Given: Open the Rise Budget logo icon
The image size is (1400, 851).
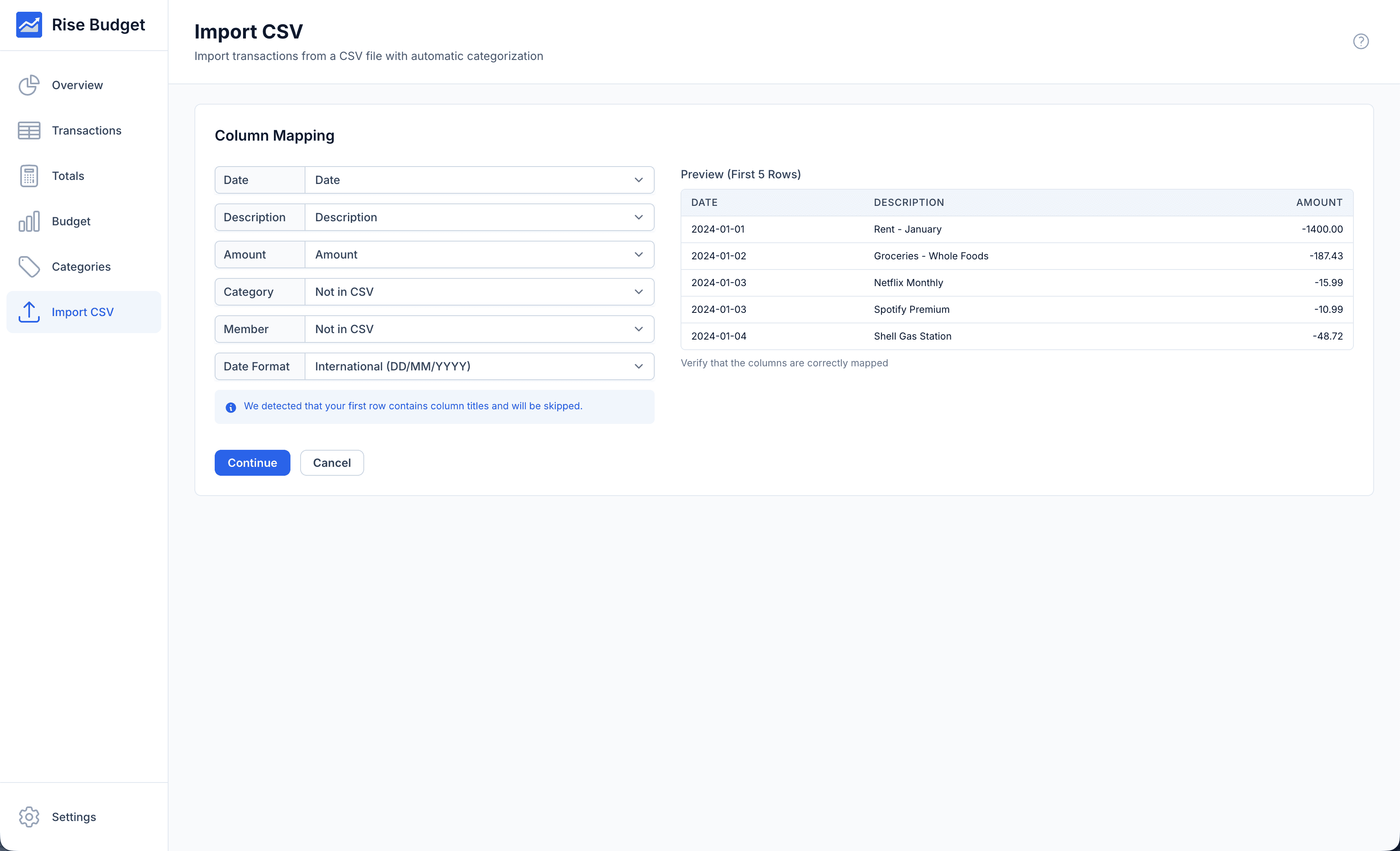Looking at the screenshot, I should pos(30,24).
